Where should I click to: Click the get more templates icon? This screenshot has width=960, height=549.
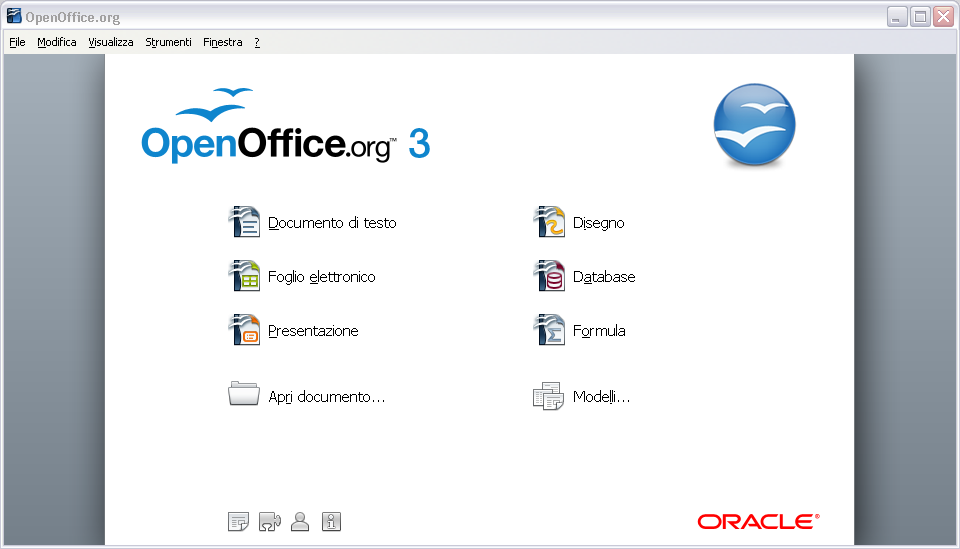point(238,522)
